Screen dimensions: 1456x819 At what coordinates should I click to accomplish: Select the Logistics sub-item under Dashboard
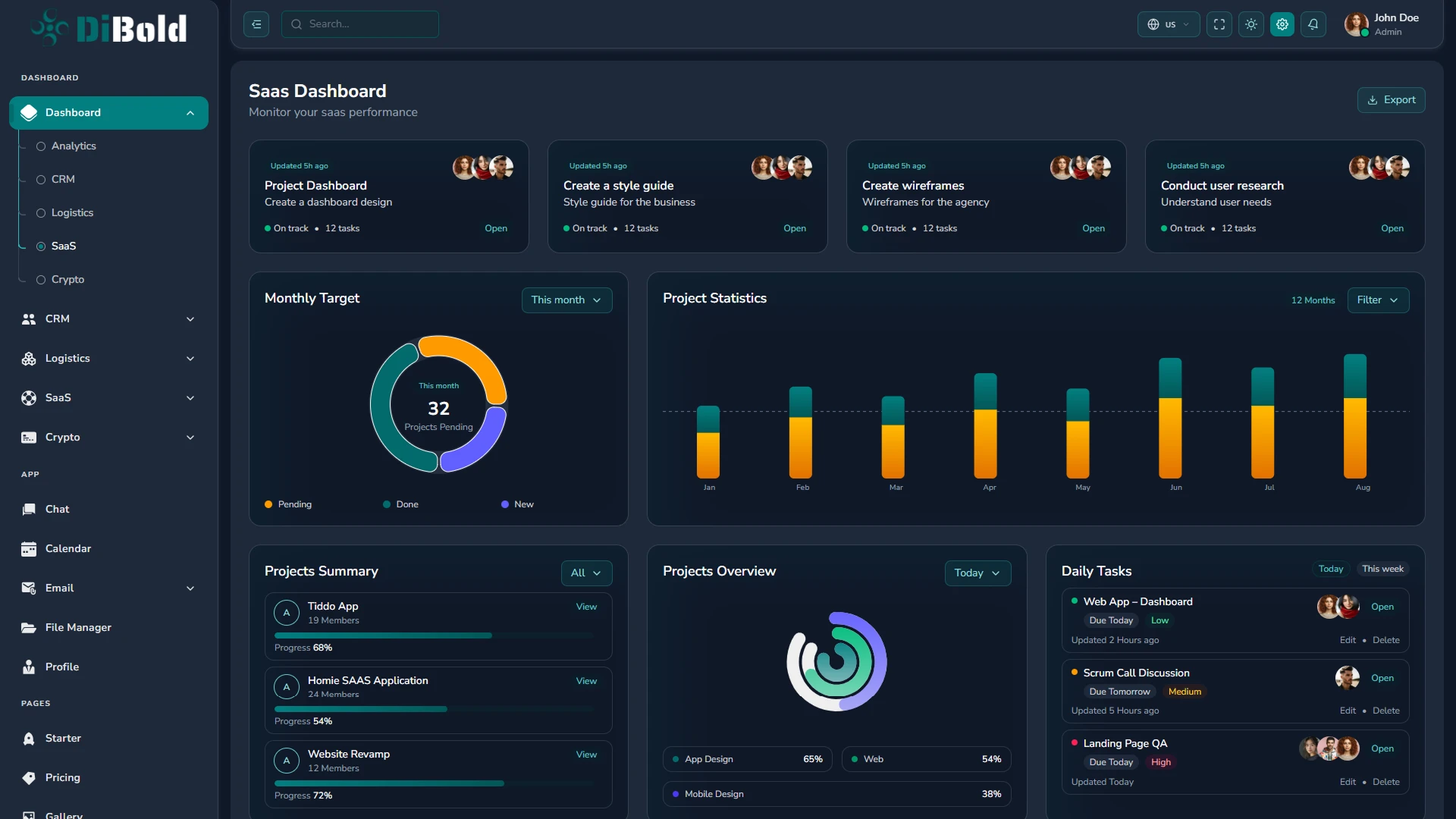(x=65, y=213)
